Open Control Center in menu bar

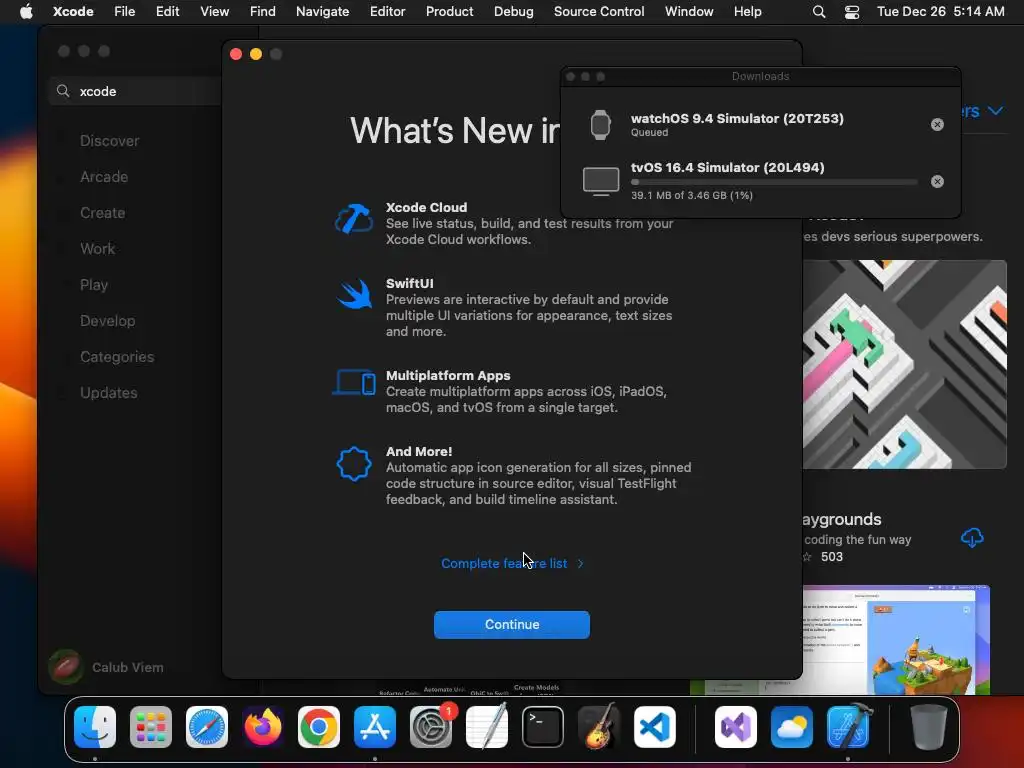coord(852,12)
